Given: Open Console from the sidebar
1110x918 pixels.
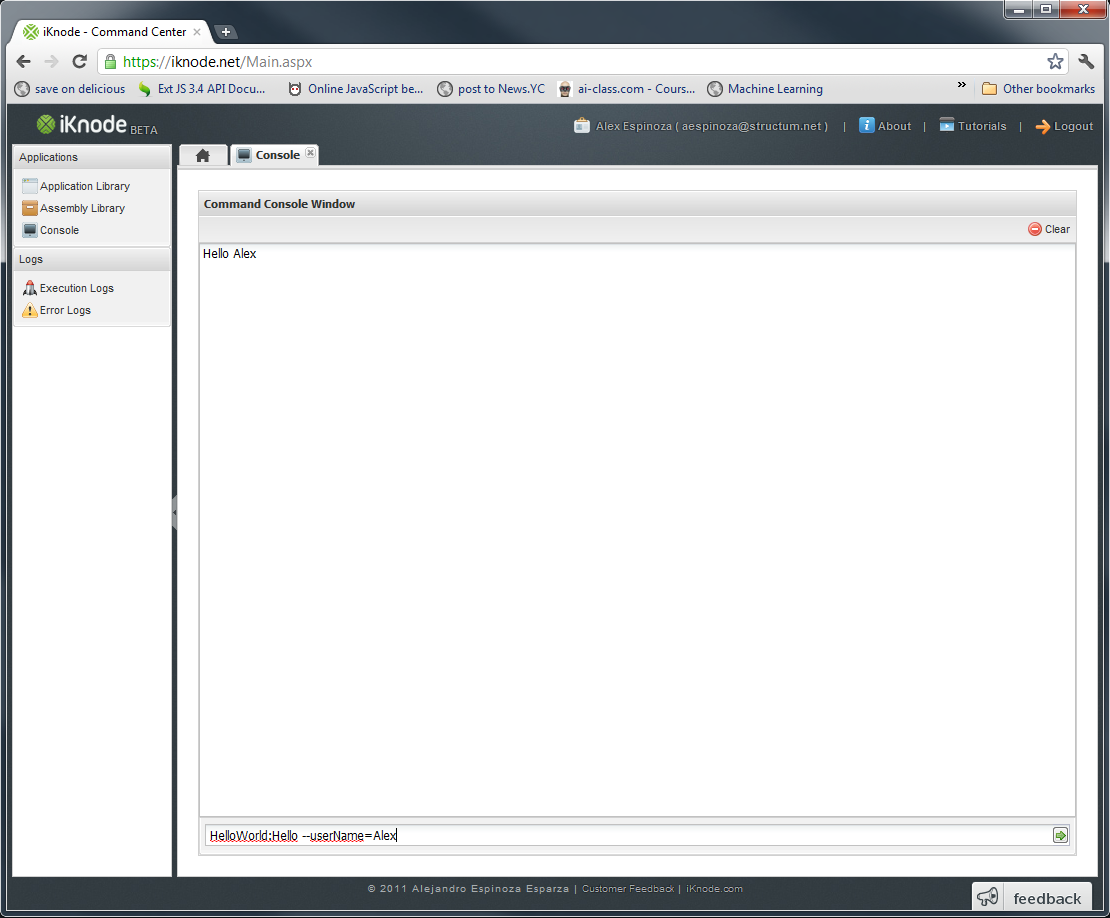Looking at the screenshot, I should click(59, 230).
